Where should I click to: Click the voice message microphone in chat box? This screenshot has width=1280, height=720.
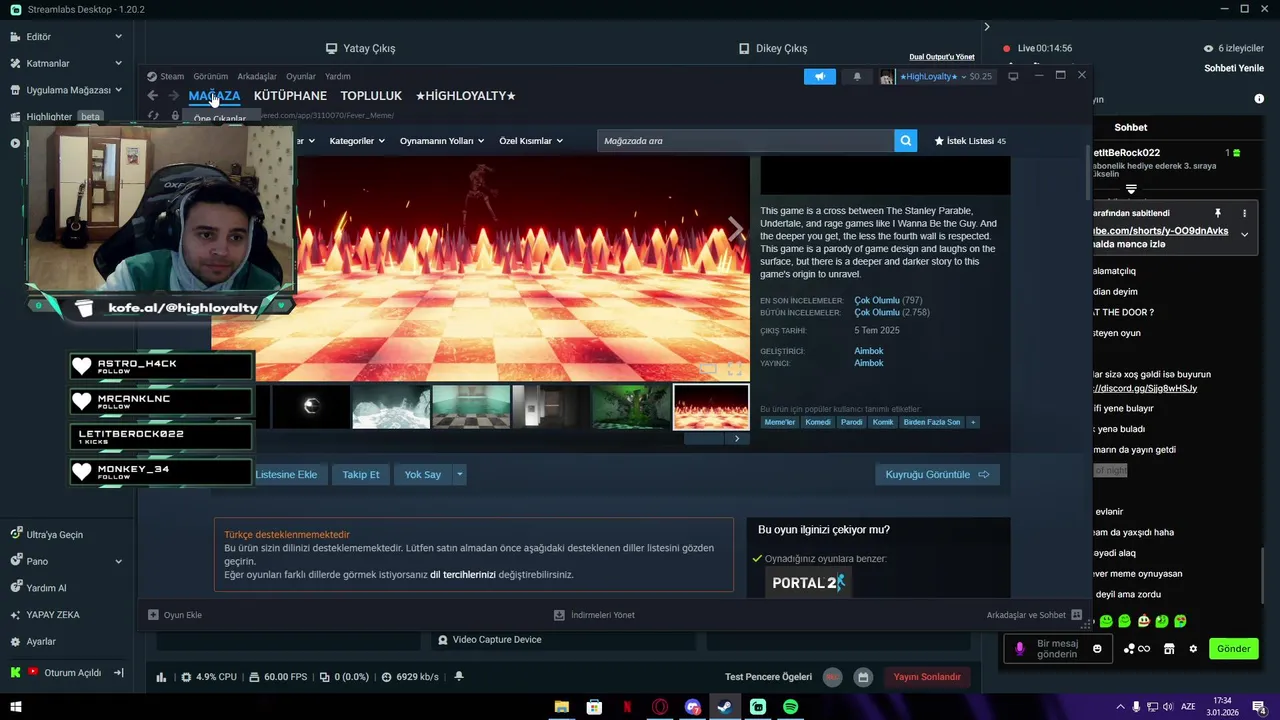(x=1019, y=648)
